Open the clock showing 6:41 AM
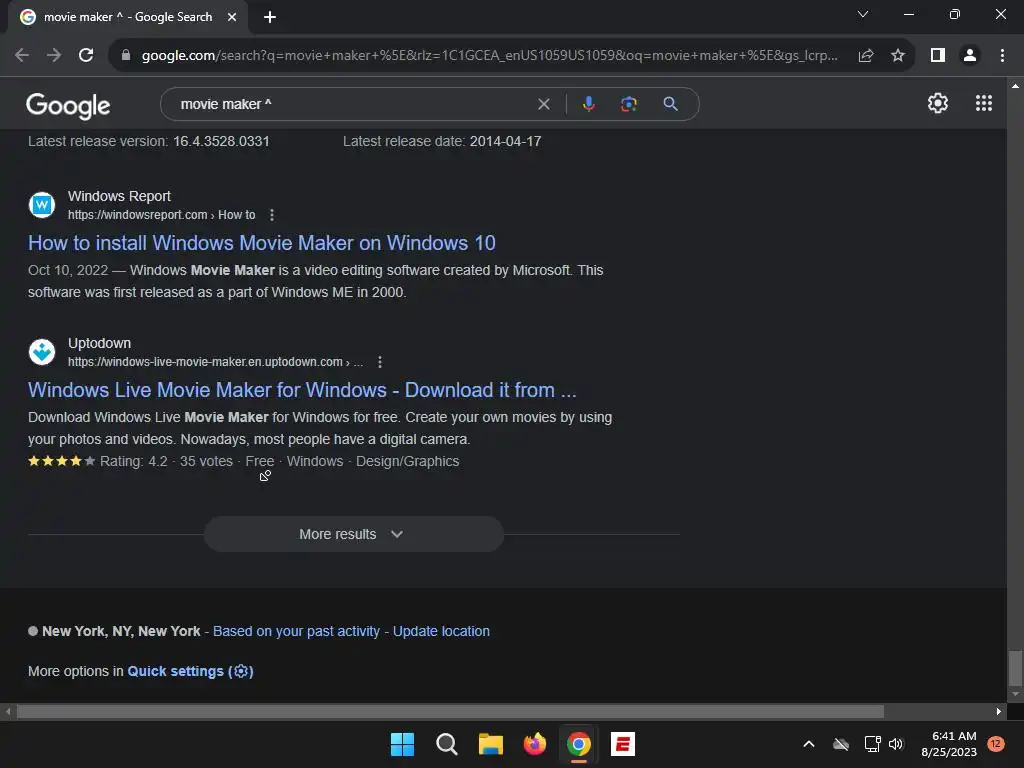1024x768 pixels. pyautogui.click(x=949, y=744)
